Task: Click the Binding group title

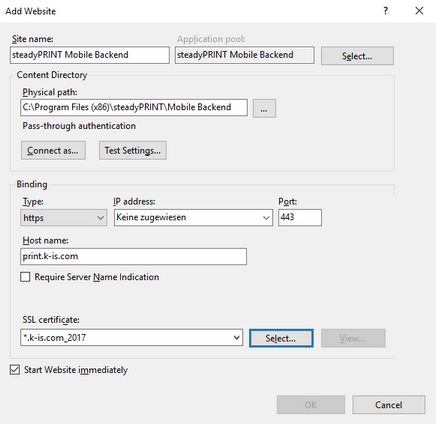Action: pyautogui.click(x=32, y=184)
